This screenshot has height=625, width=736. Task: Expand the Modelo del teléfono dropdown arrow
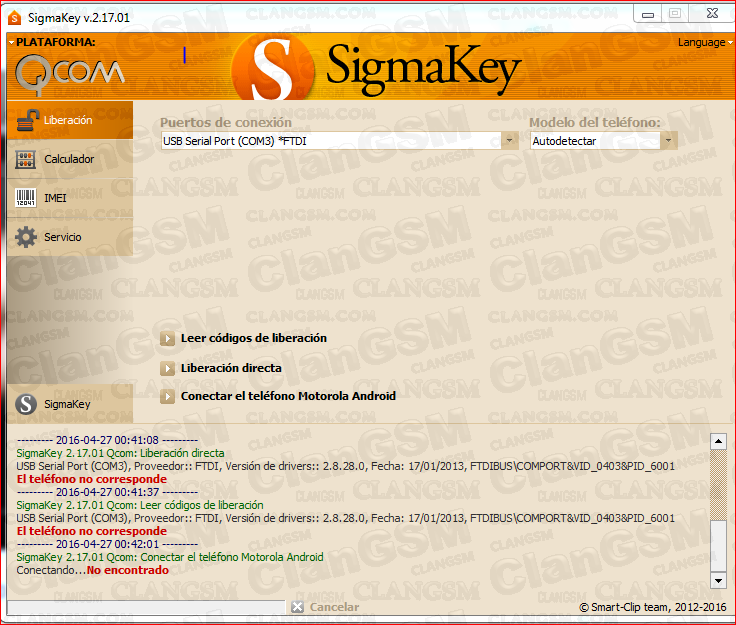pos(668,140)
